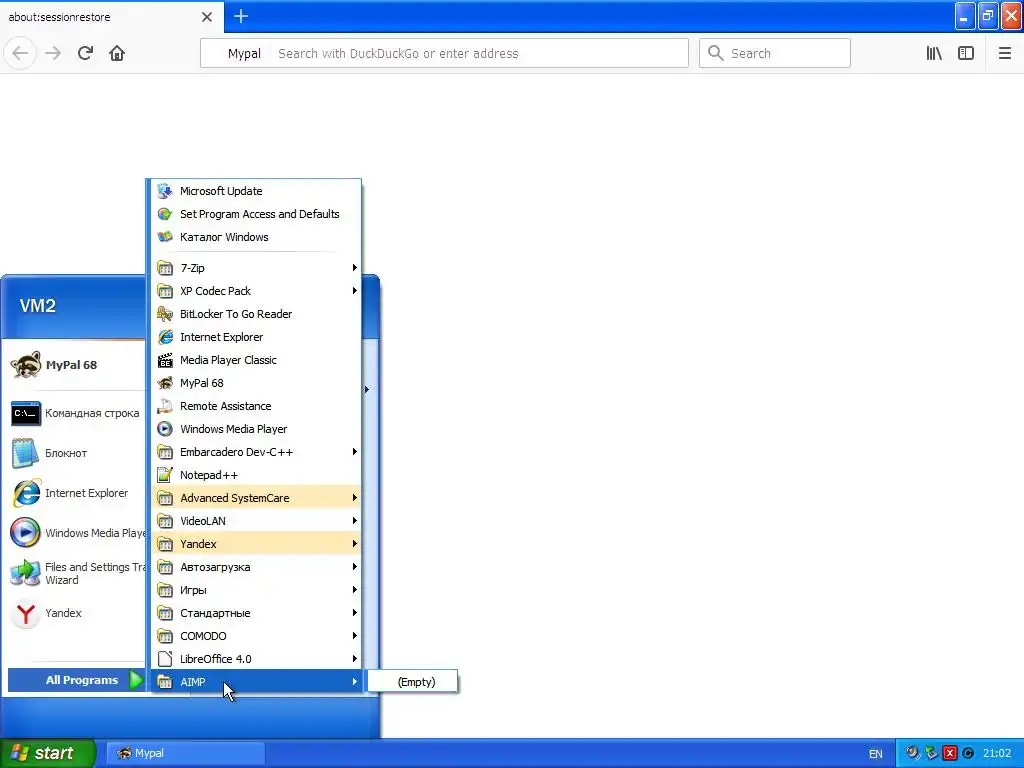Click the red COMODO tray icon
1024x768 pixels.
(x=950, y=753)
